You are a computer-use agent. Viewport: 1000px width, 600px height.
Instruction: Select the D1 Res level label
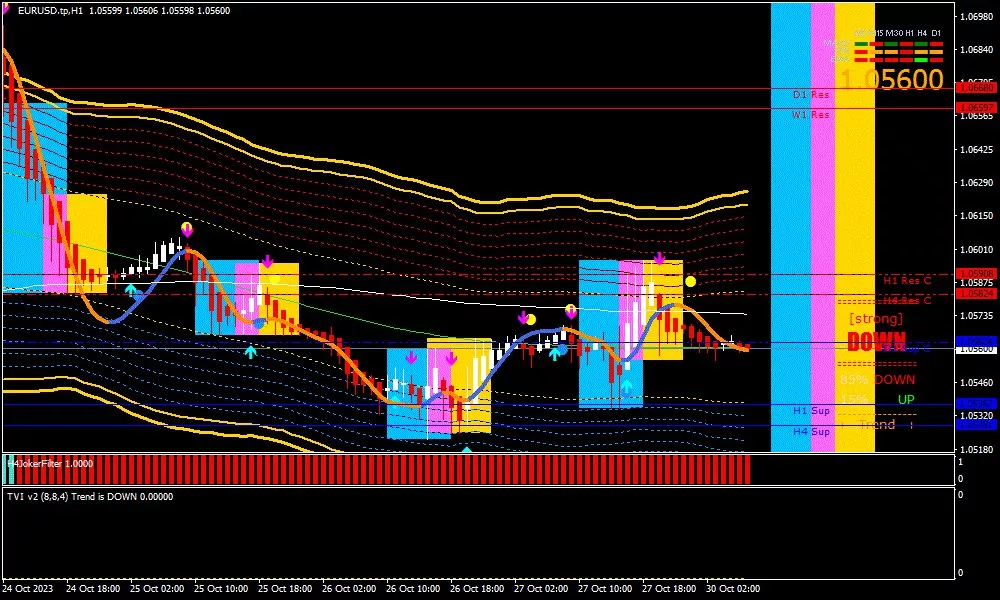(811, 94)
